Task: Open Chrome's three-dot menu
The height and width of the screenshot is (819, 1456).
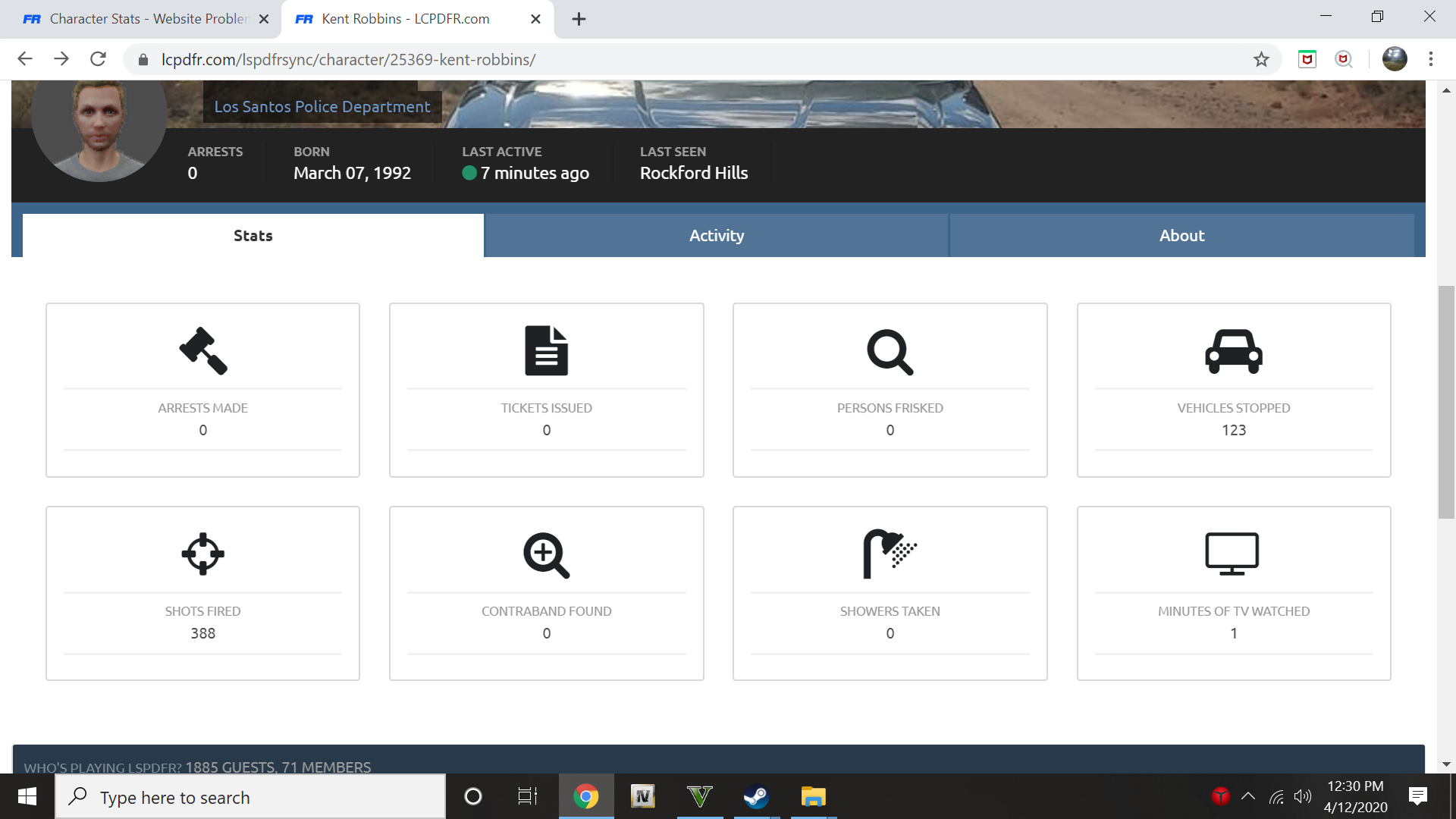Action: [1430, 59]
